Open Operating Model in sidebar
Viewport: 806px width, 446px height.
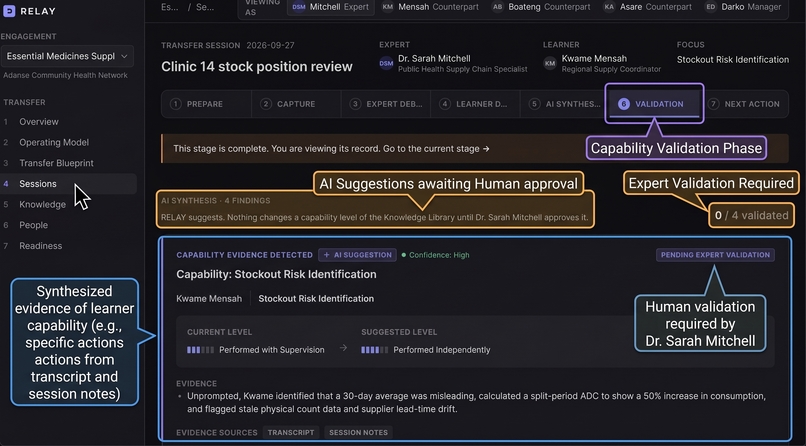(54, 142)
